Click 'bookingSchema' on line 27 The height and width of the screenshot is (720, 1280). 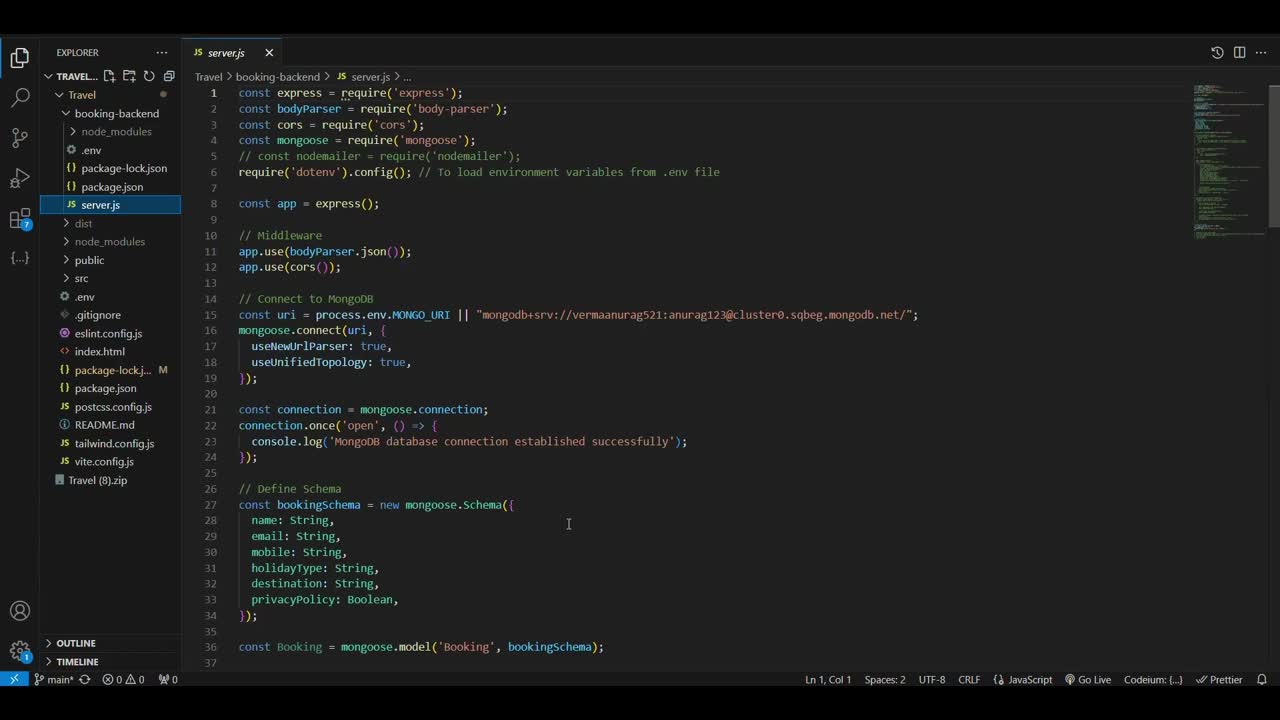318,505
